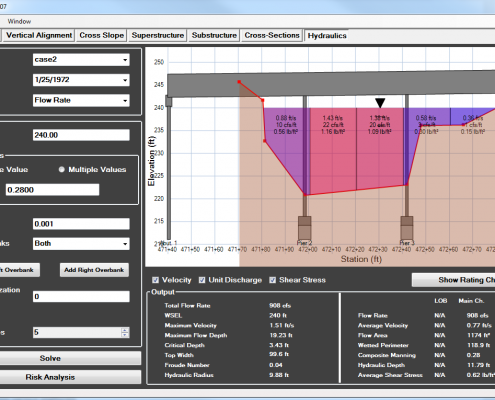Switch to the Cross-Sections tab
This screenshot has width=495, height=400.
[272, 35]
